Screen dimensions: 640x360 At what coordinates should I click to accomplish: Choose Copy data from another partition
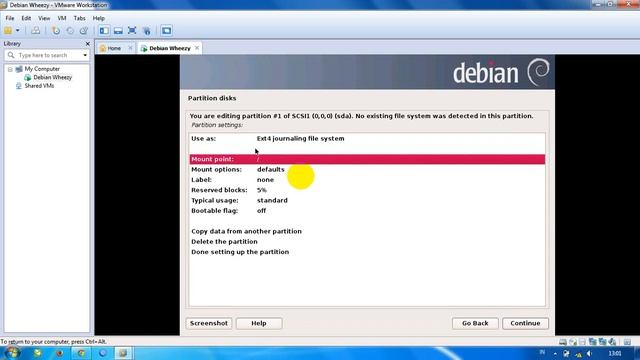pyautogui.click(x=367, y=231)
